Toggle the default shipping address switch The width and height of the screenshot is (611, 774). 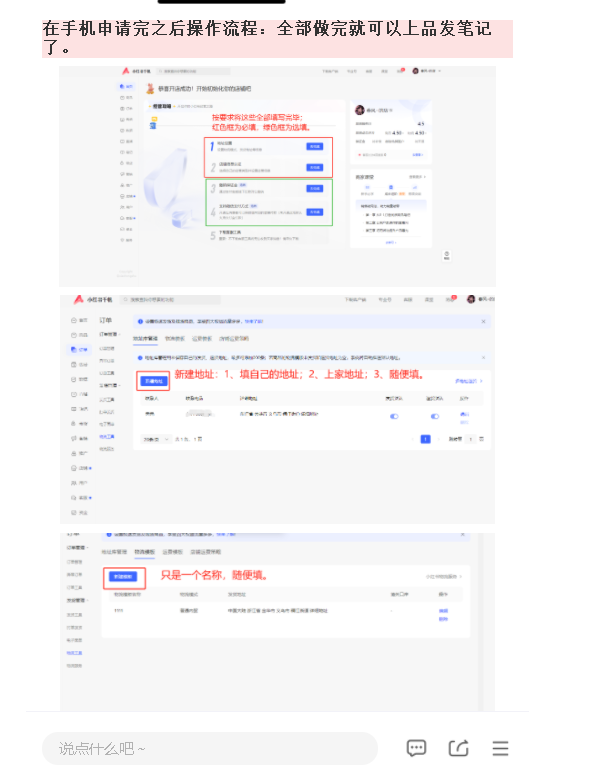point(393,415)
